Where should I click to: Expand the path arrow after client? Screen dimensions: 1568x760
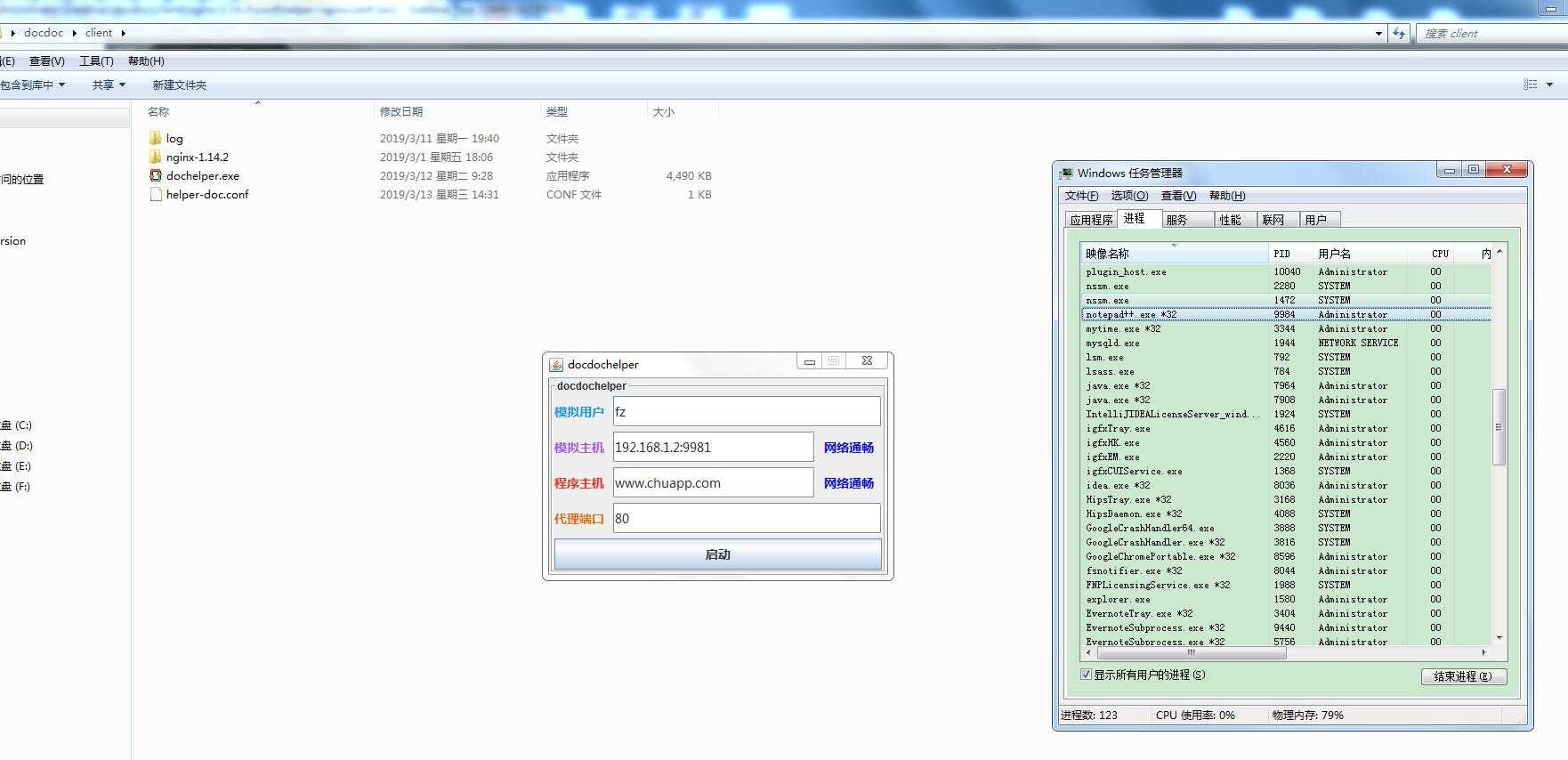click(123, 33)
